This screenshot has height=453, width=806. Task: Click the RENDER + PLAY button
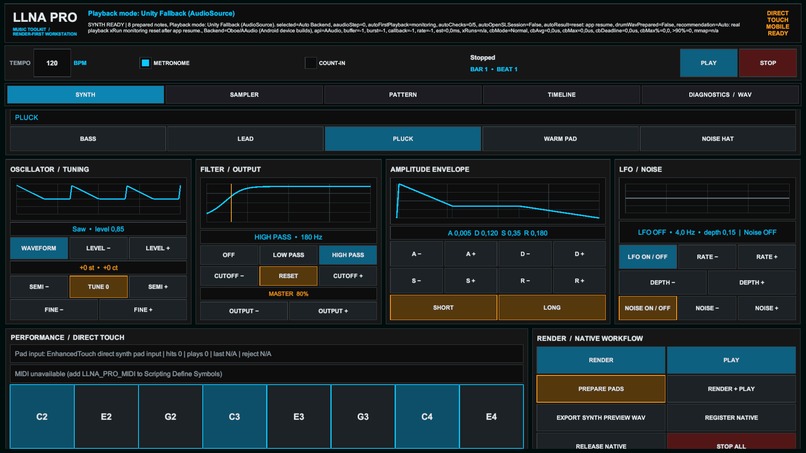click(731, 389)
